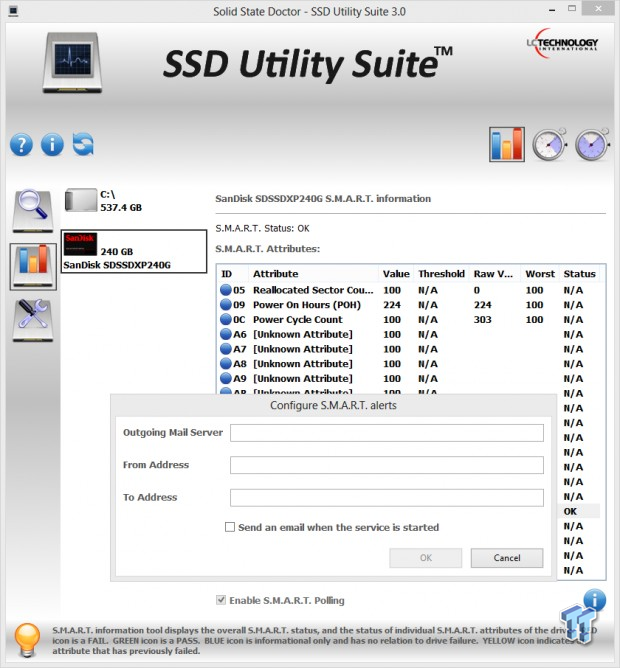Click blue status dot for attribute 05
Viewport: 620px width, 668px height.
pyautogui.click(x=226, y=290)
